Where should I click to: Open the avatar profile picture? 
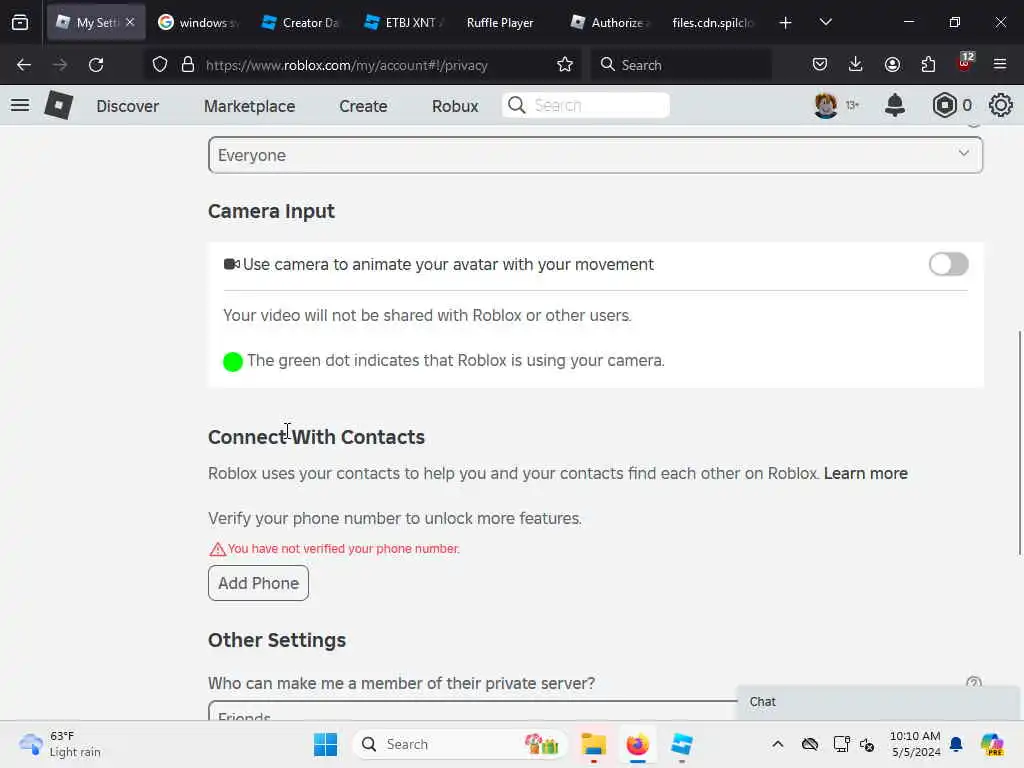tap(825, 105)
